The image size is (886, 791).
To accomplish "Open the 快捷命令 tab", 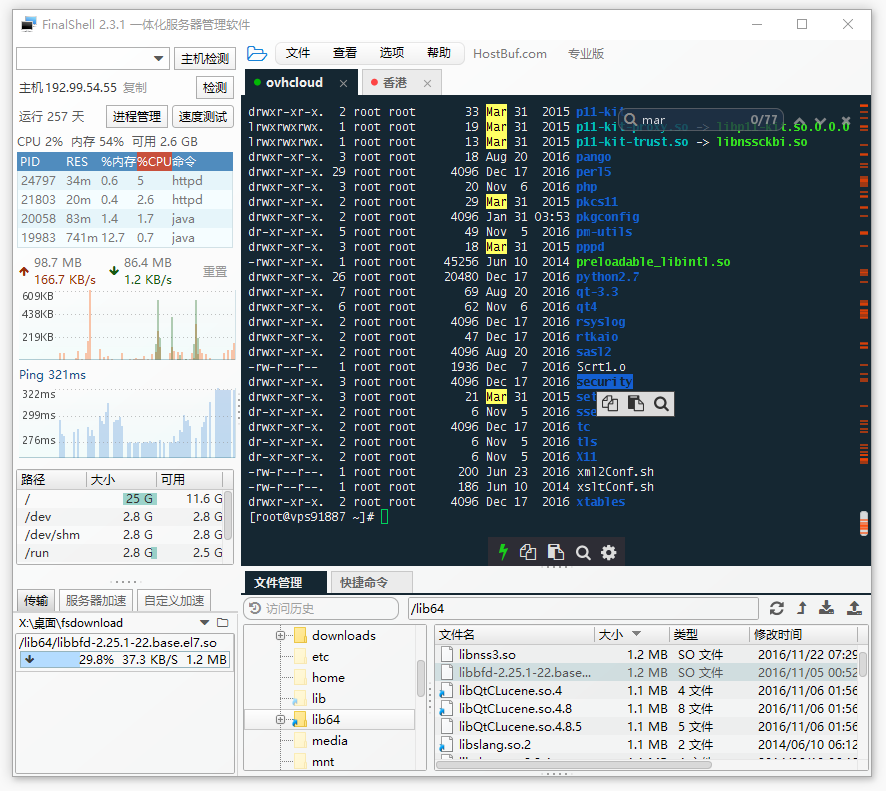I will tap(364, 583).
